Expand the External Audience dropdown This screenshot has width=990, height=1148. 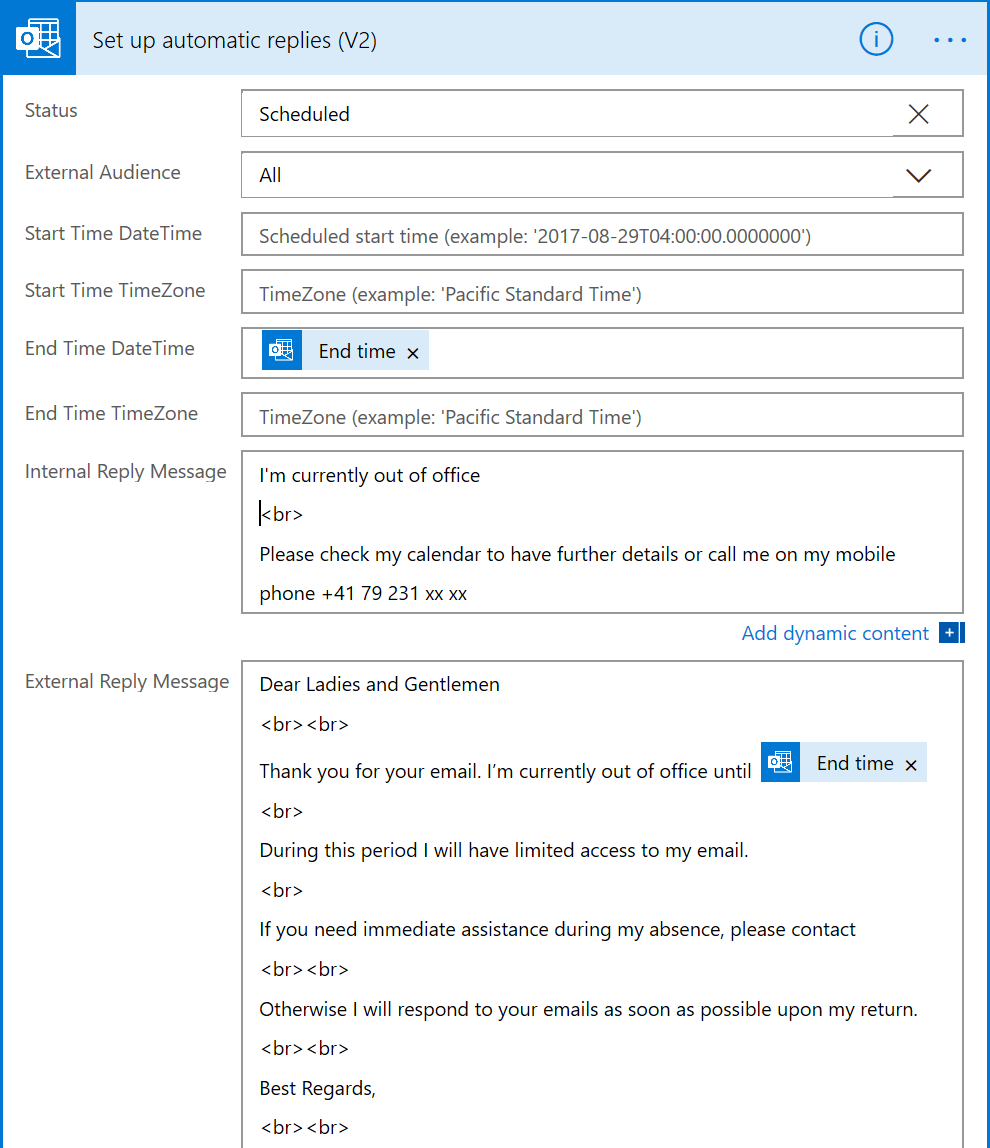918,174
